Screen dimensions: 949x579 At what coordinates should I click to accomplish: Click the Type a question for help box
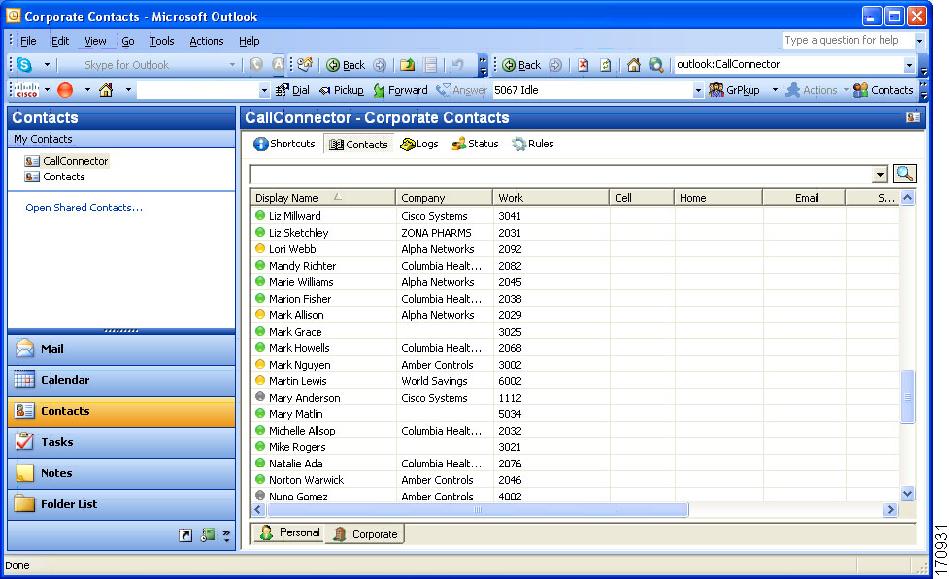click(x=847, y=41)
